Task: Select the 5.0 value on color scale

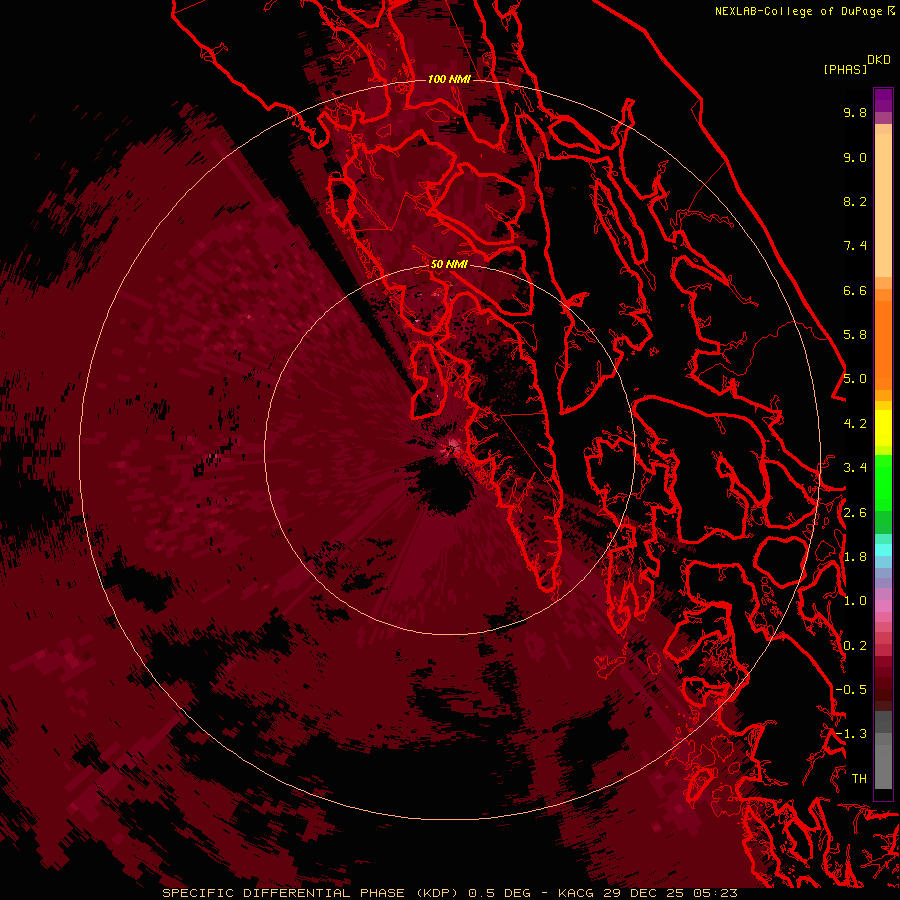Action: [x=855, y=379]
